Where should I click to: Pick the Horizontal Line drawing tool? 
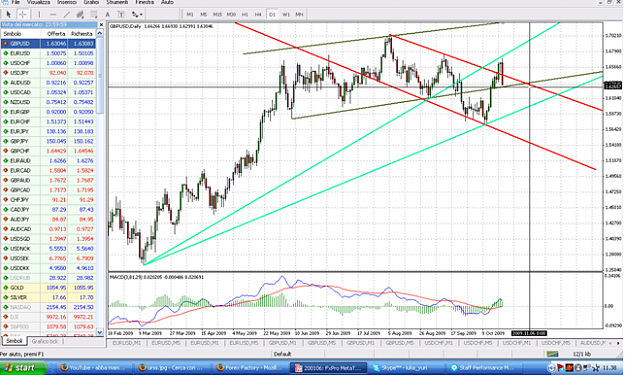[x=53, y=14]
